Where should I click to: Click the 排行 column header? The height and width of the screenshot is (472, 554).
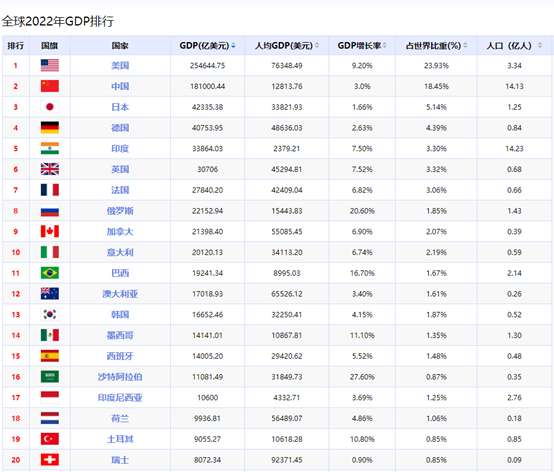tap(16, 46)
